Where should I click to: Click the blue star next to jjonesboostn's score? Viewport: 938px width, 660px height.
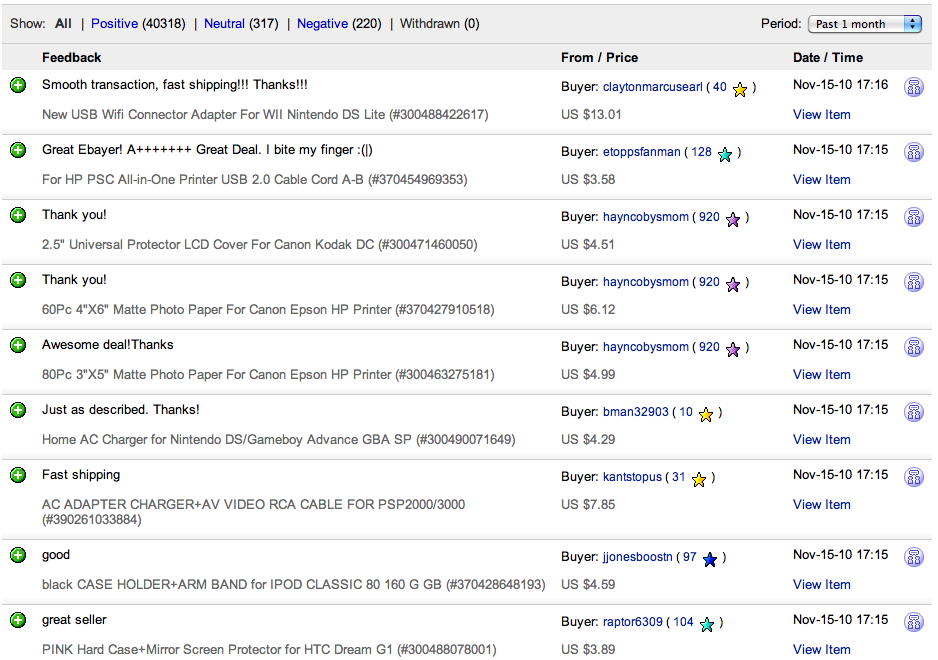click(710, 559)
